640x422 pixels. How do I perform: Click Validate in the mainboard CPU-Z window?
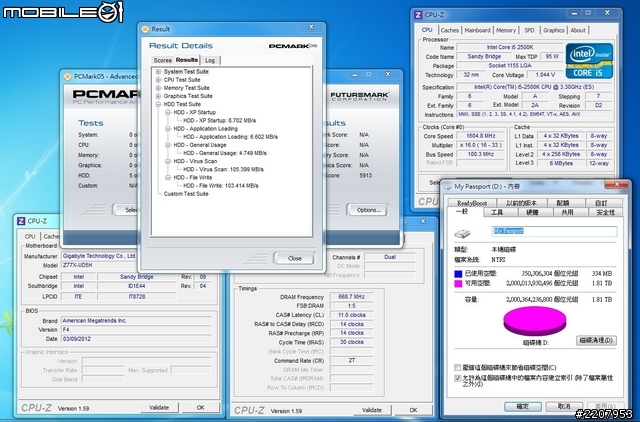[x=159, y=407]
